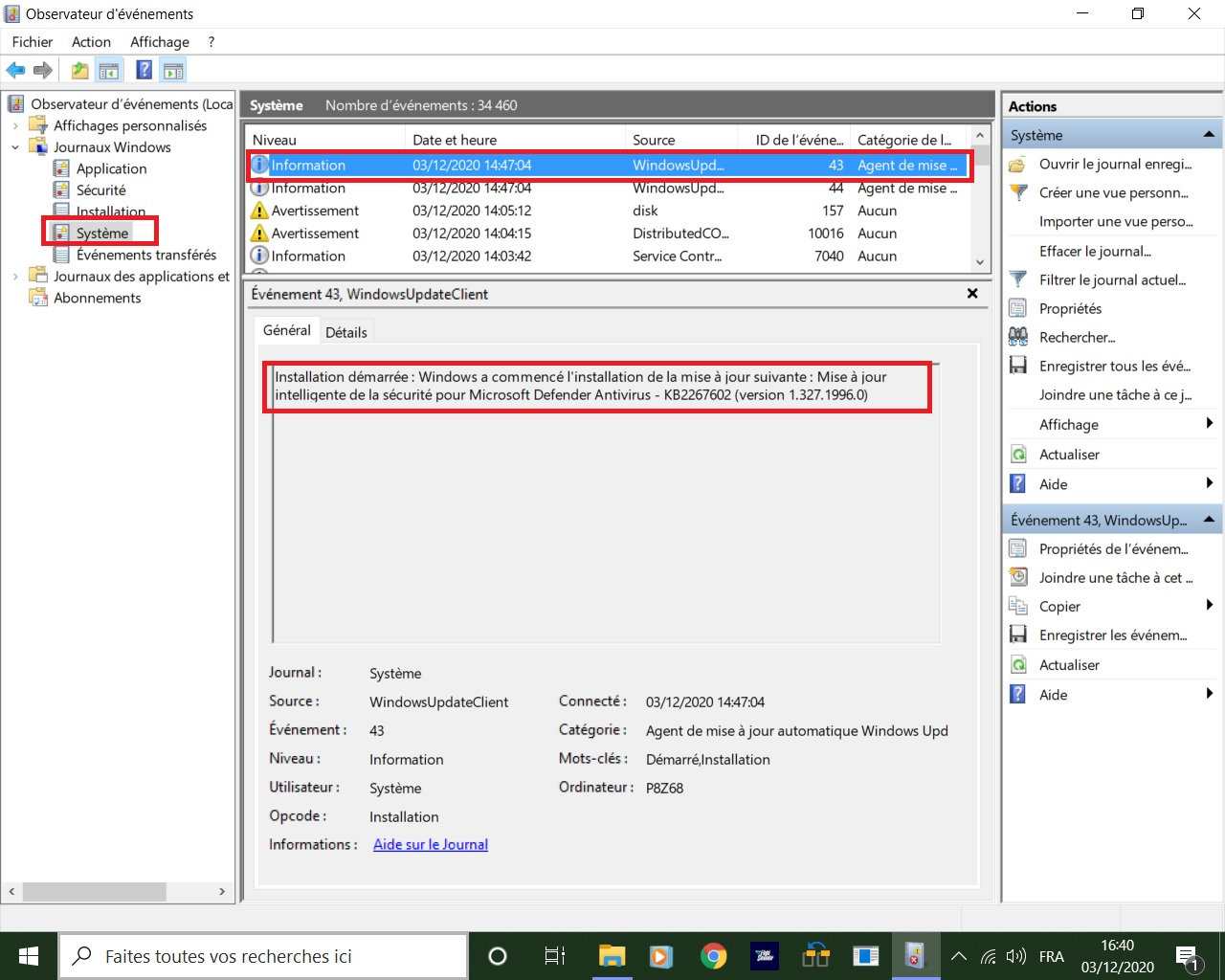
Task: Click the green Actualiser icon under Système
Action: pyautogui.click(x=1018, y=455)
